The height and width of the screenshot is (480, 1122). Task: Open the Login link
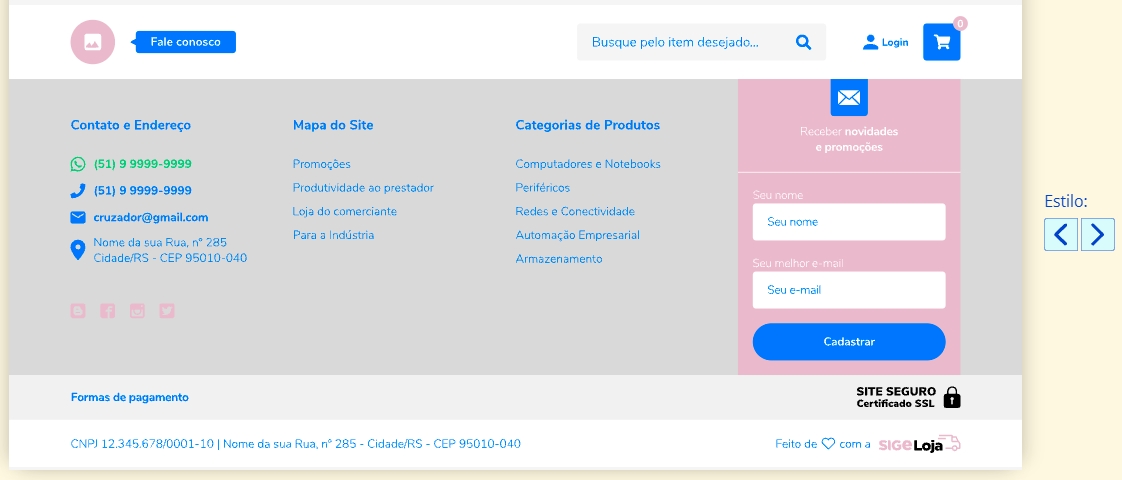(x=886, y=42)
